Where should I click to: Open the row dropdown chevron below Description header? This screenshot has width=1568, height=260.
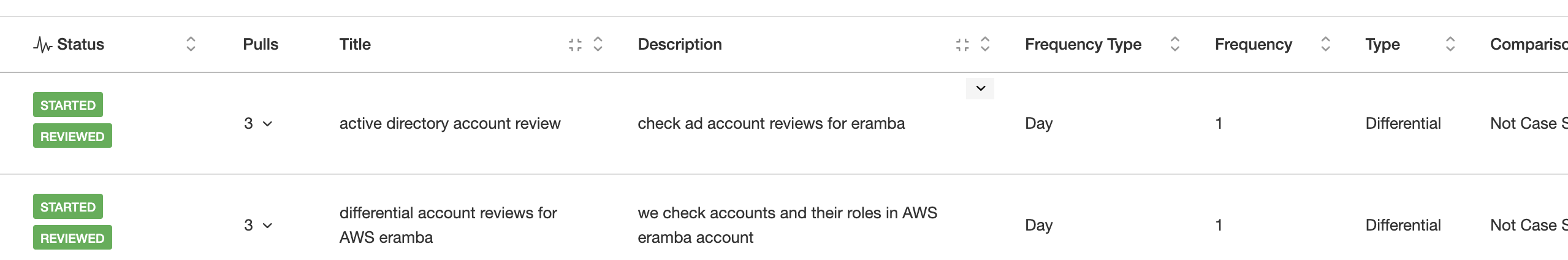coord(980,88)
